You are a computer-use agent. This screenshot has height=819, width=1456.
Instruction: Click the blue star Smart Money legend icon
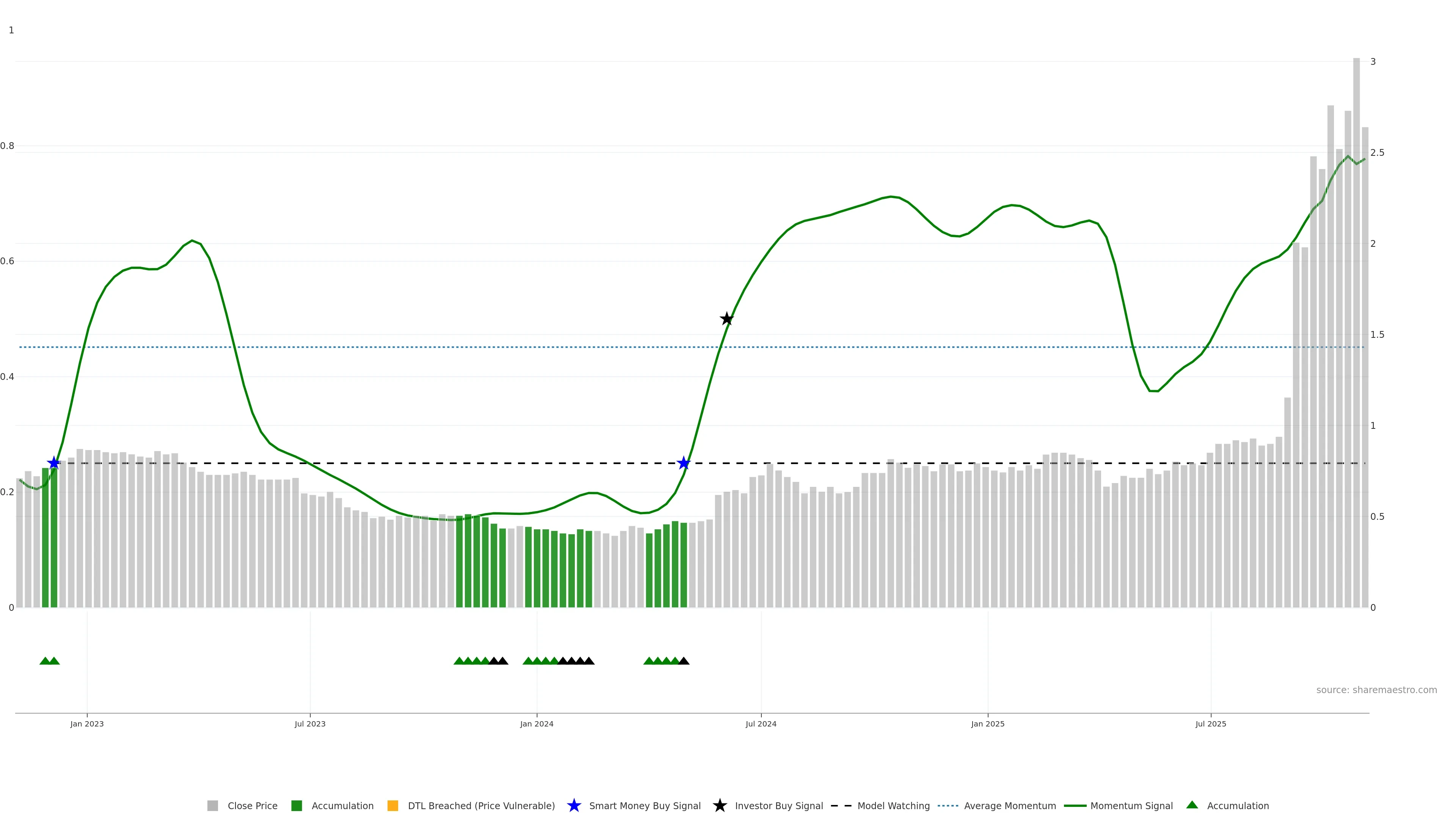(574, 805)
